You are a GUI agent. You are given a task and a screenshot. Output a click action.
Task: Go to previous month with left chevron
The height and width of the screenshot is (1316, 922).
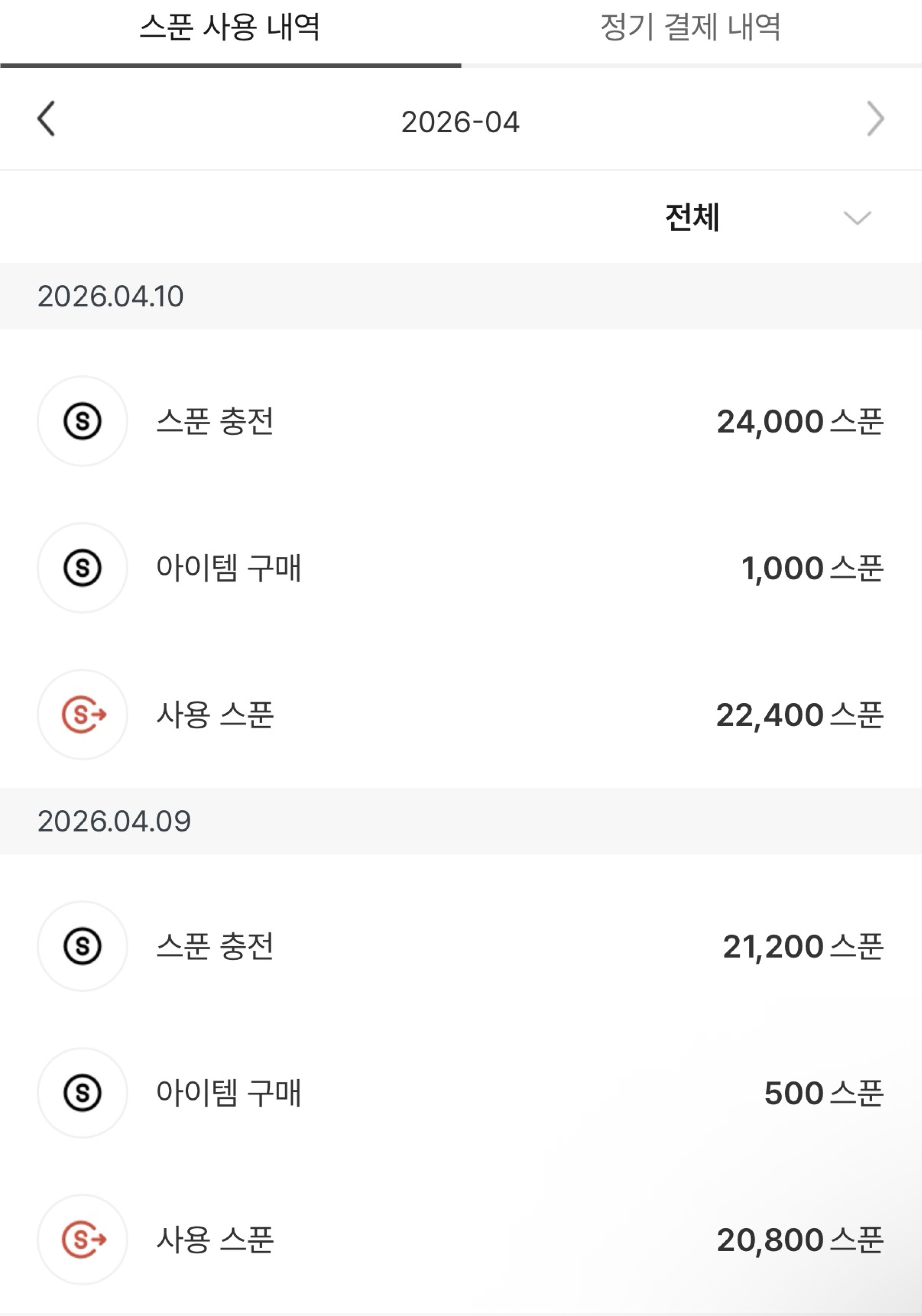pyautogui.click(x=46, y=119)
